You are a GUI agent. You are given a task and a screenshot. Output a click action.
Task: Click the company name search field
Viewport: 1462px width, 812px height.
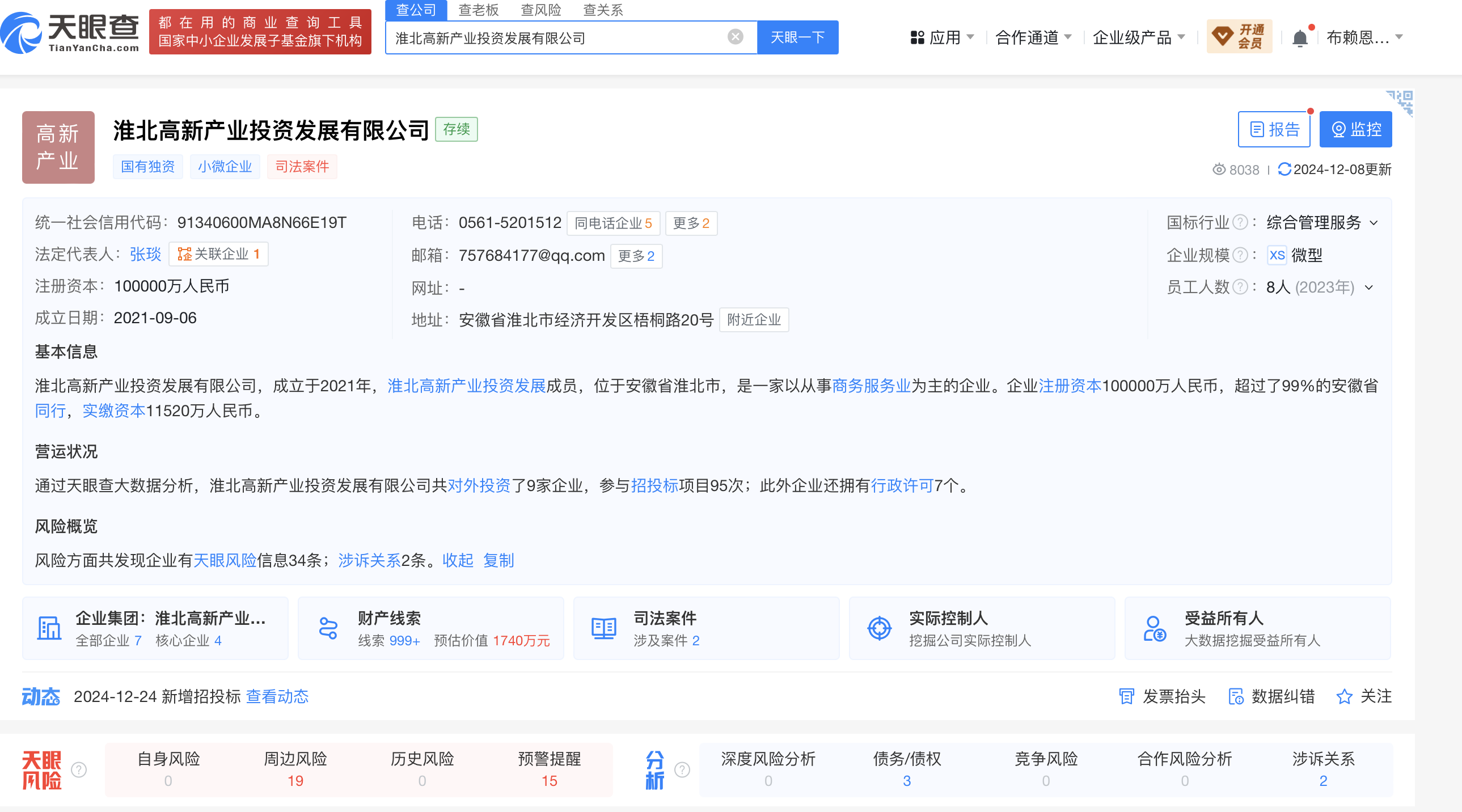556,38
